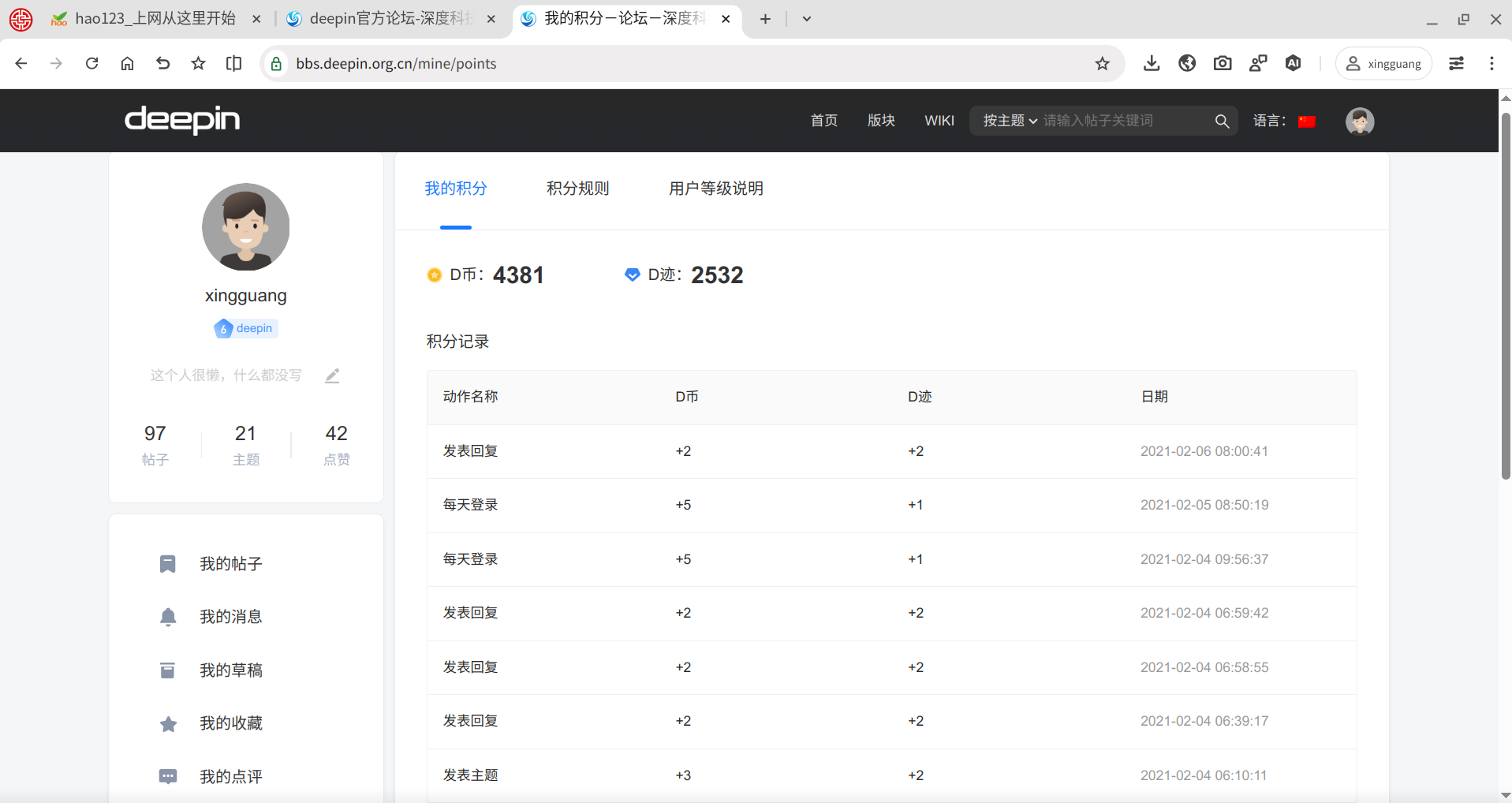Click the large profile avatar picture
Screen dimensions: 1512x803
pyautogui.click(x=246, y=227)
